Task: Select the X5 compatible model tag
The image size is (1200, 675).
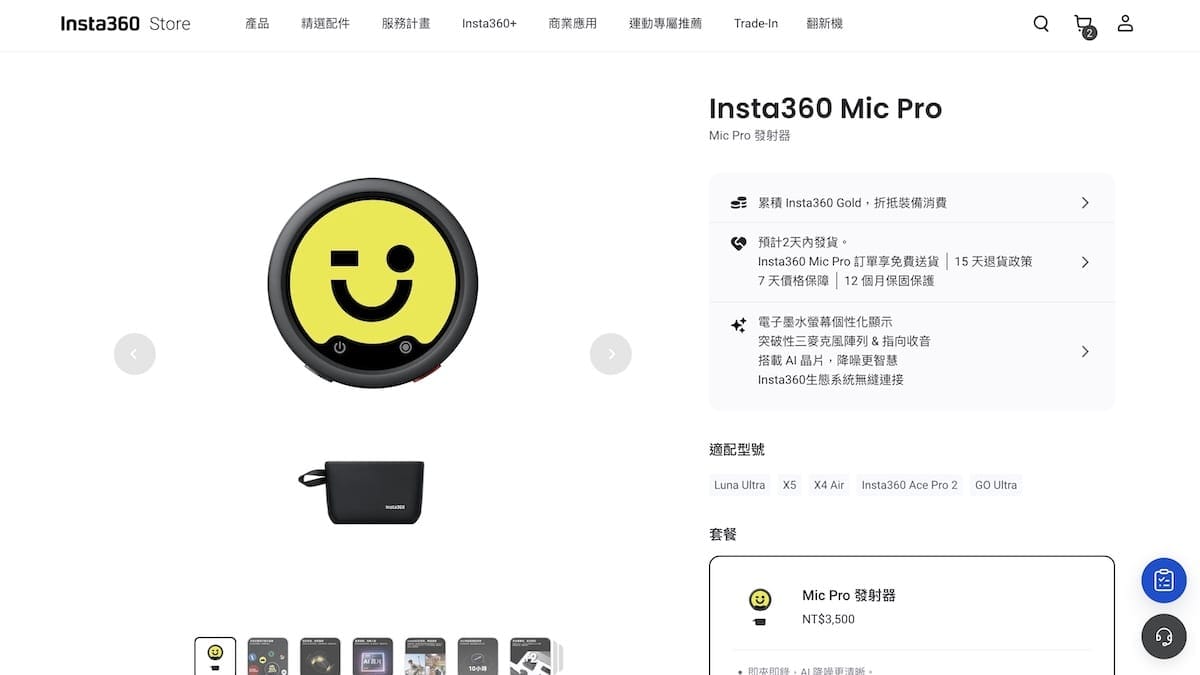Action: 790,485
